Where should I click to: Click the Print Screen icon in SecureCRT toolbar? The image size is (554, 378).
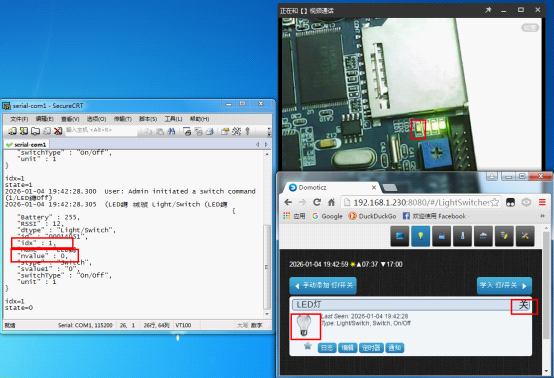187,131
